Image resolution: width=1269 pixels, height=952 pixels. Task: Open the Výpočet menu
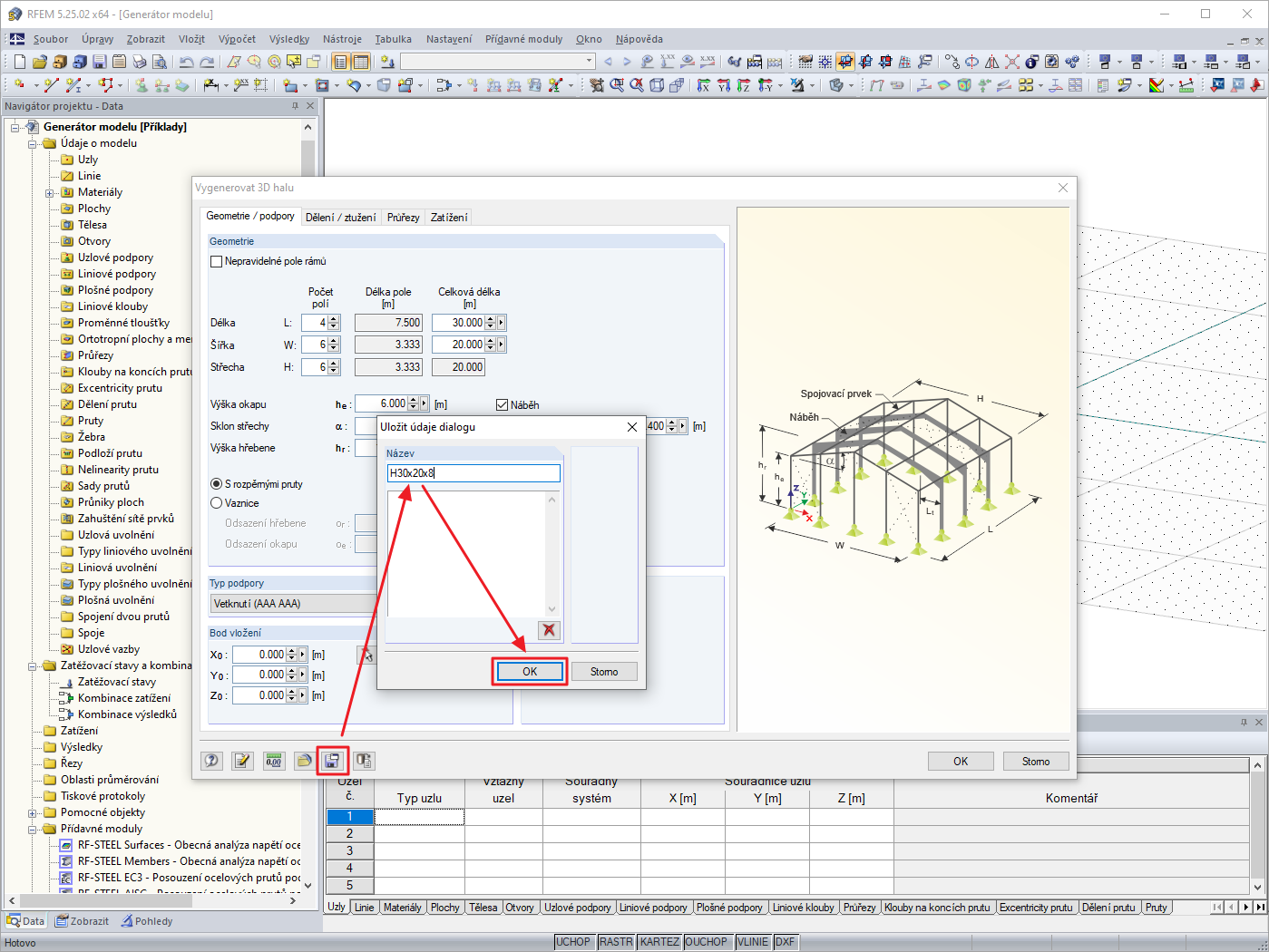click(237, 39)
